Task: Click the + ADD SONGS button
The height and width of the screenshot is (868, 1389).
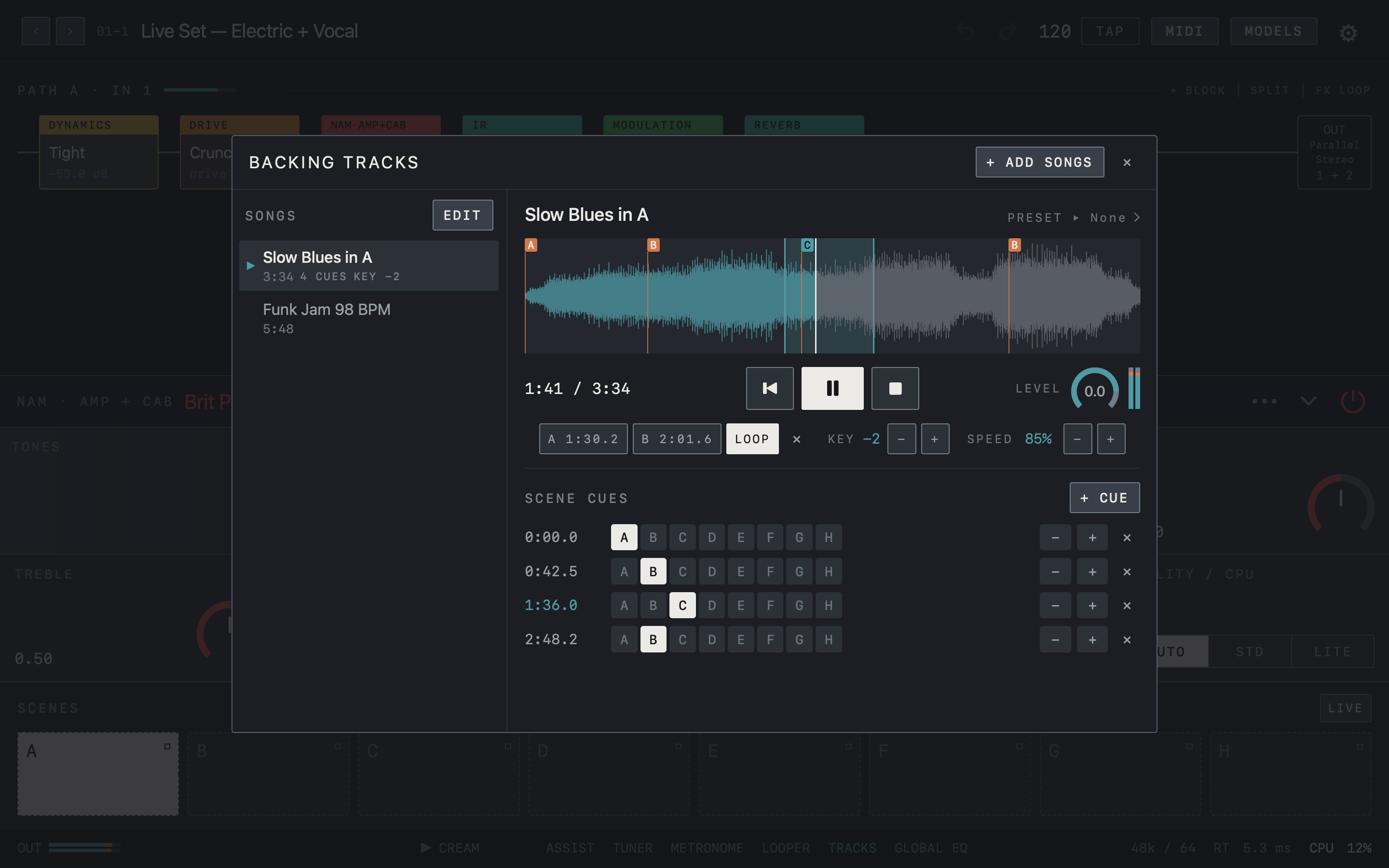Action: pos(1039,163)
